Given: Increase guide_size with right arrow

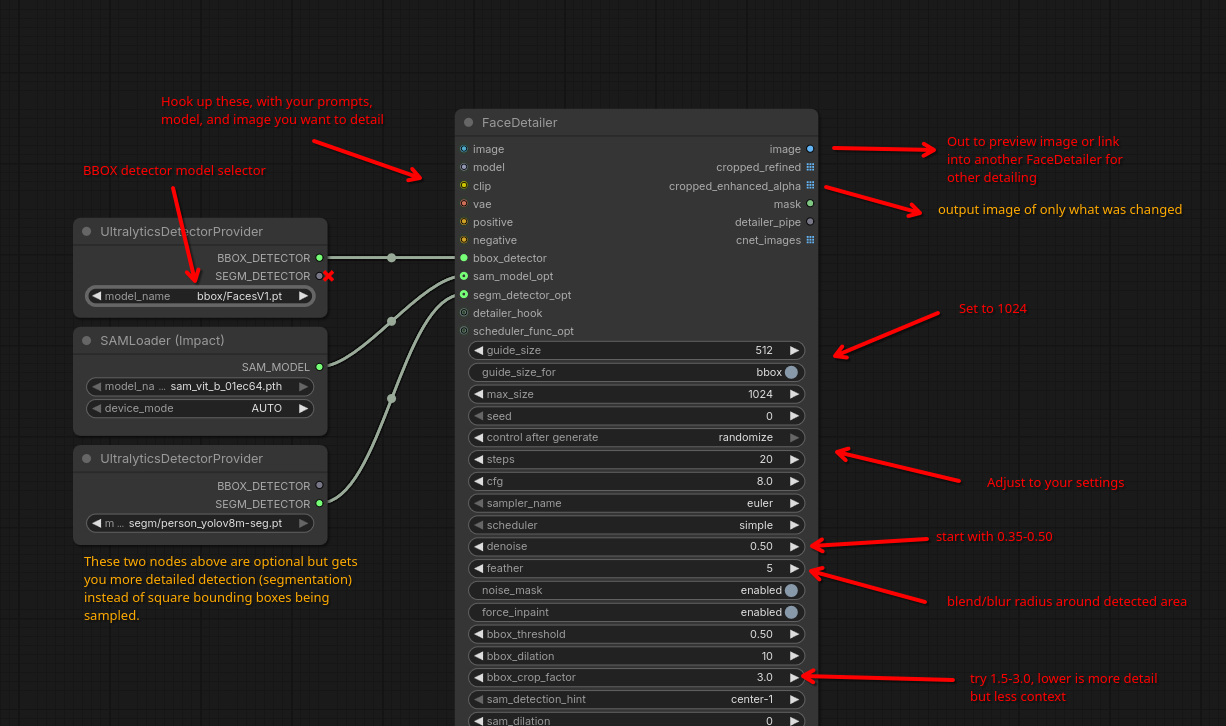Looking at the screenshot, I should 794,350.
